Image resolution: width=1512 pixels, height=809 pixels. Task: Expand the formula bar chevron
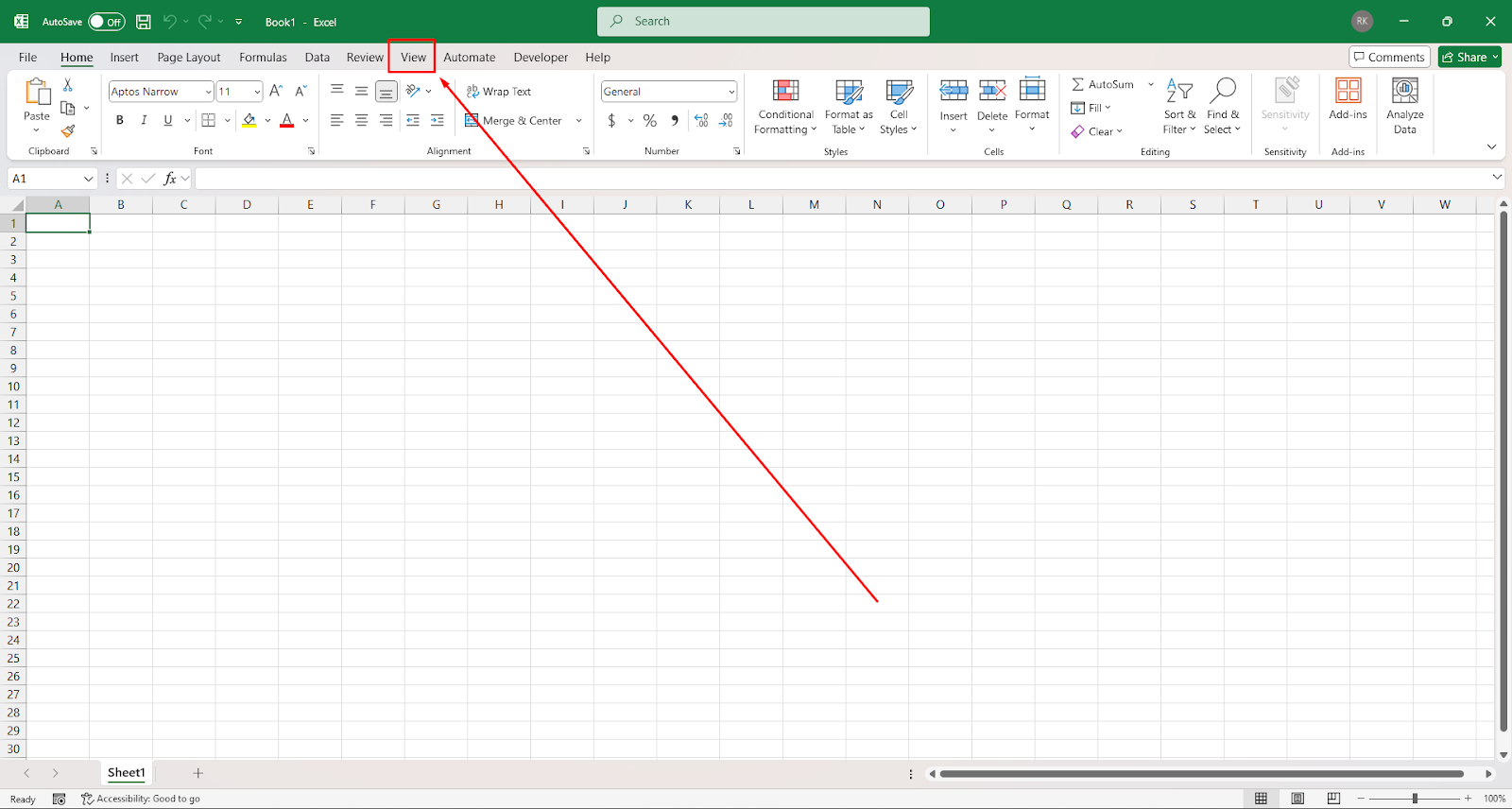tap(1497, 177)
